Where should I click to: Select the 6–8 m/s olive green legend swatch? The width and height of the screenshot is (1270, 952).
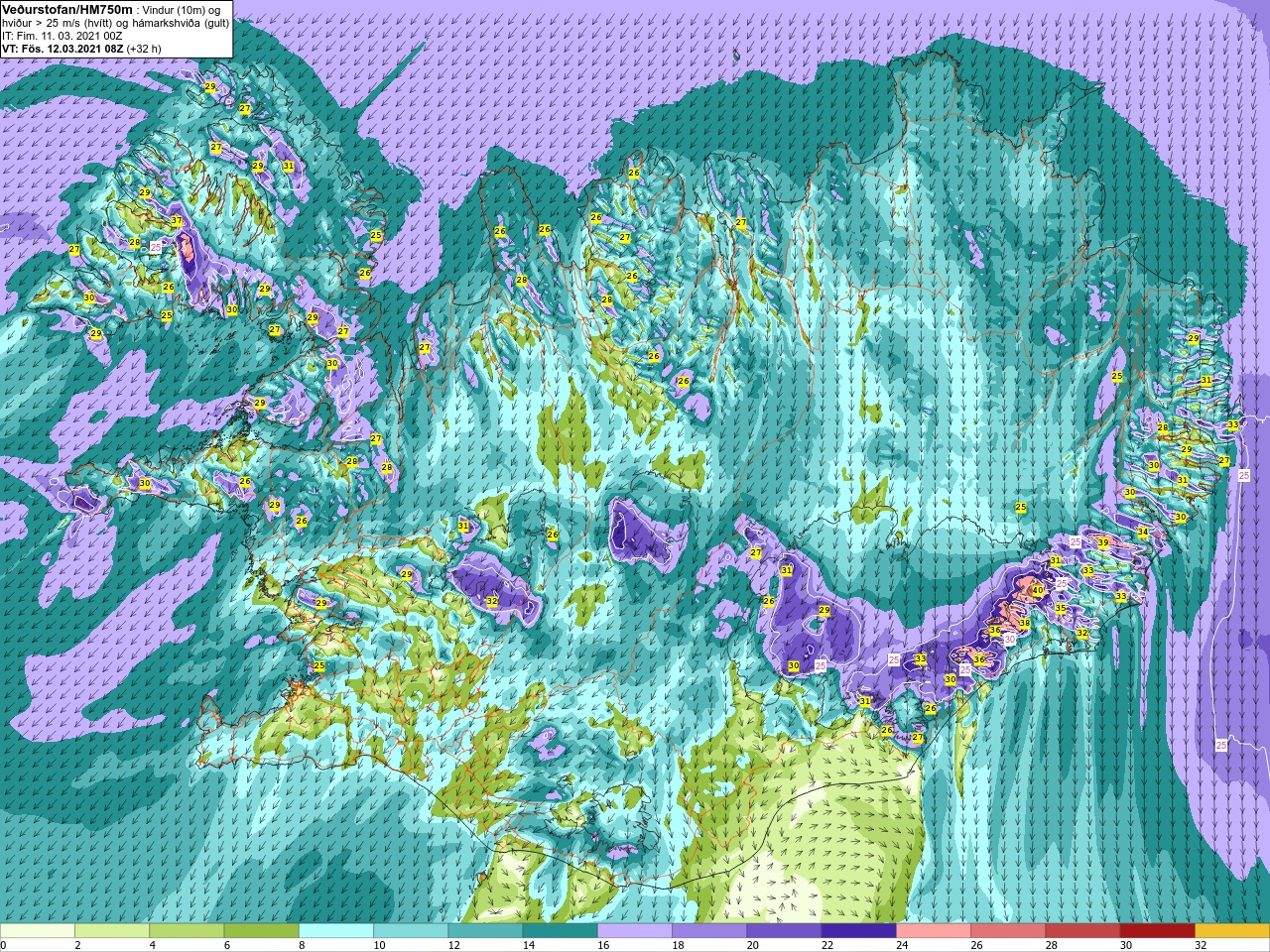[261, 931]
